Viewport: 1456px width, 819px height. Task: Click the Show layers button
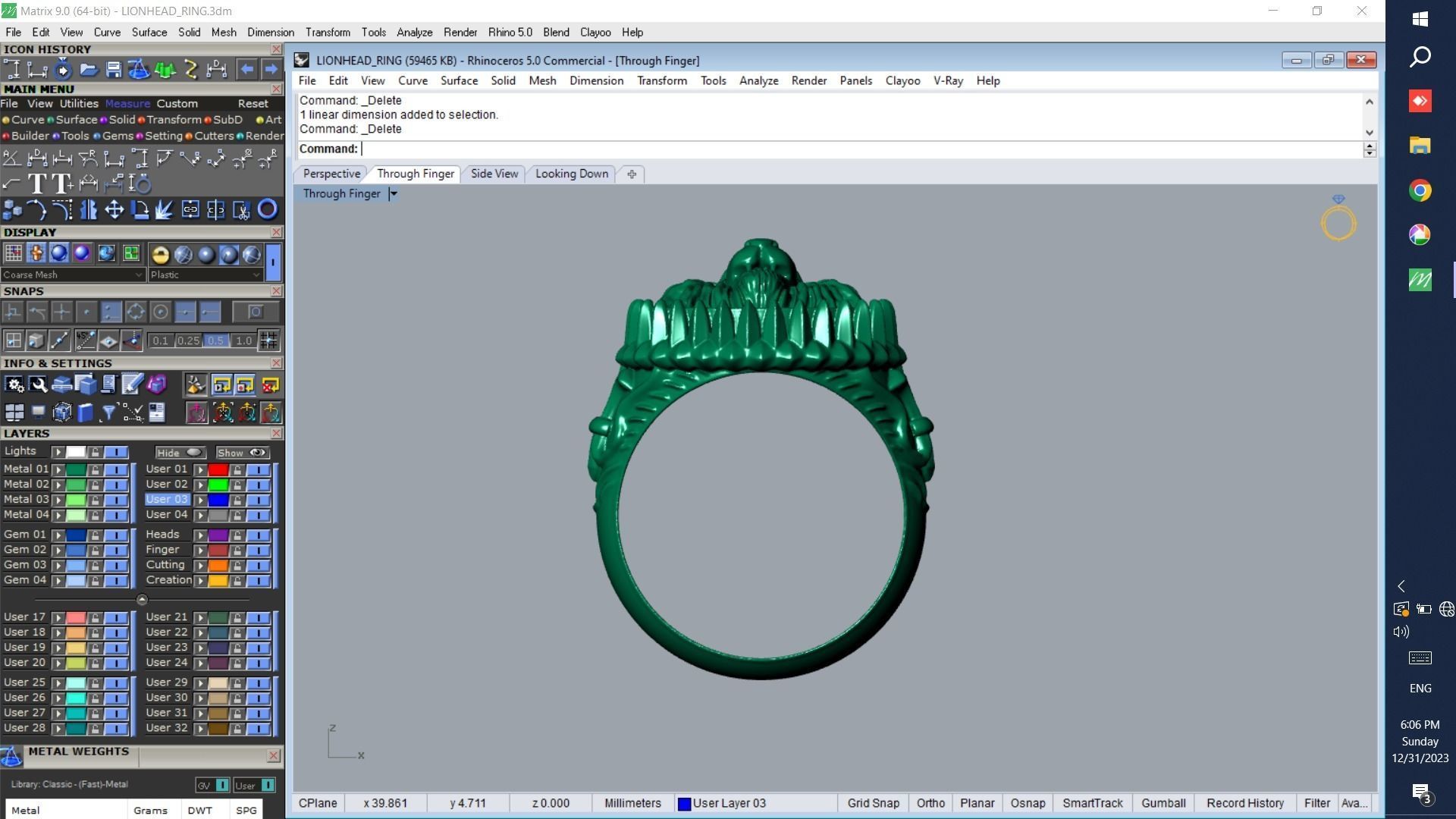click(x=243, y=453)
